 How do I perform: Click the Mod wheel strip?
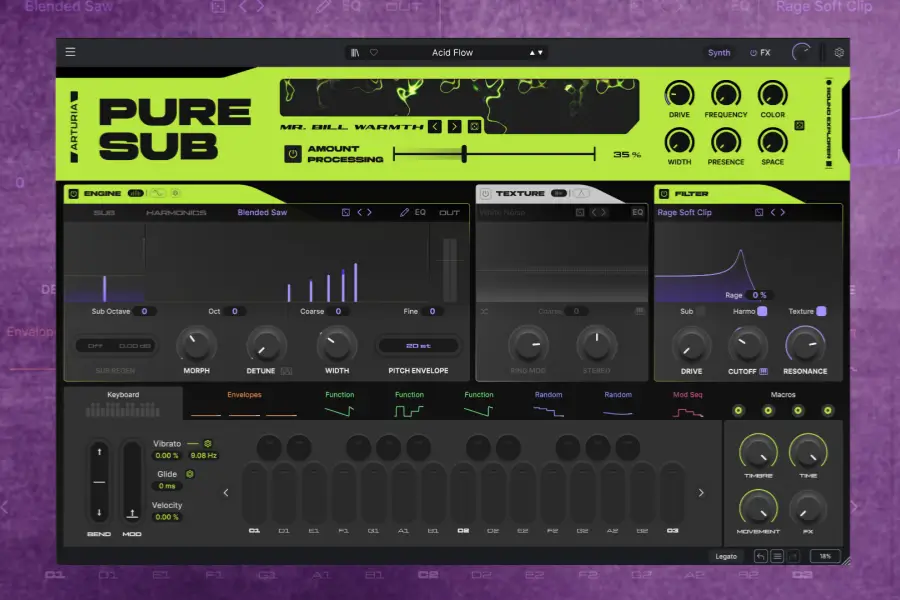click(131, 481)
